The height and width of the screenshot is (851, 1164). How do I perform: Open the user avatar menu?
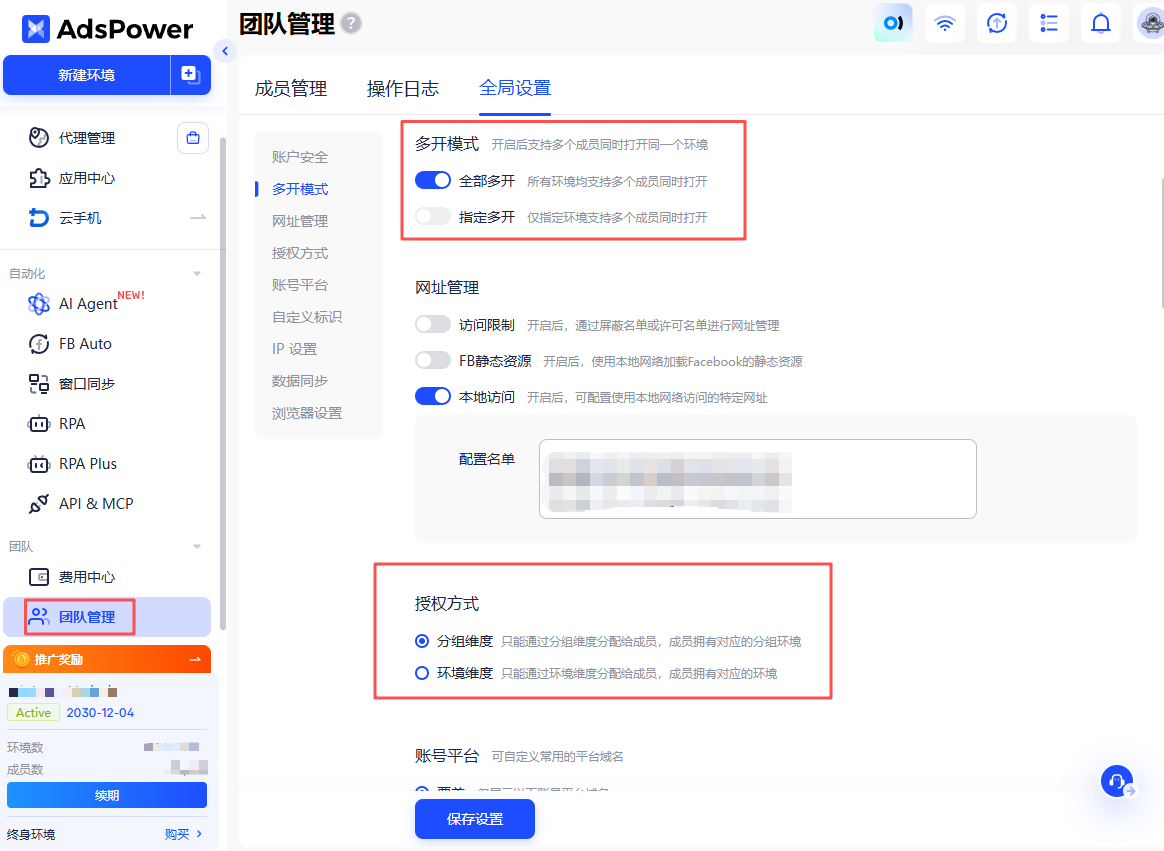coord(1150,23)
